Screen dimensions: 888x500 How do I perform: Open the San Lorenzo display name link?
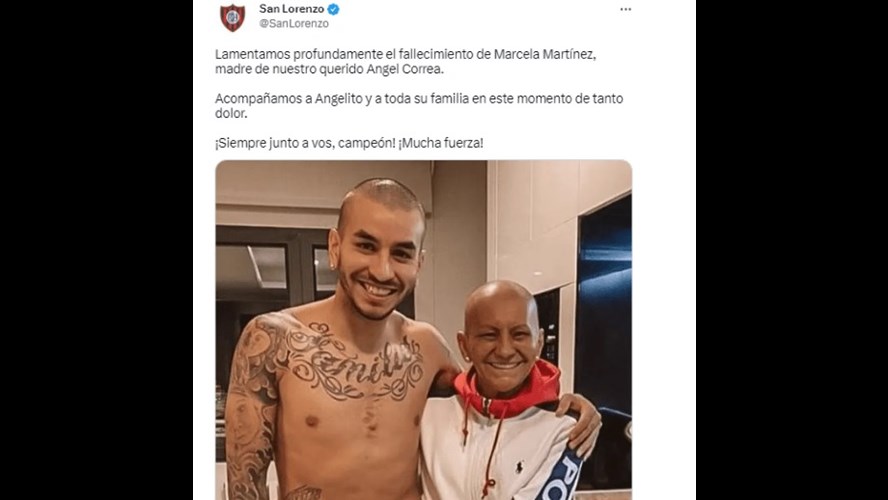(292, 9)
